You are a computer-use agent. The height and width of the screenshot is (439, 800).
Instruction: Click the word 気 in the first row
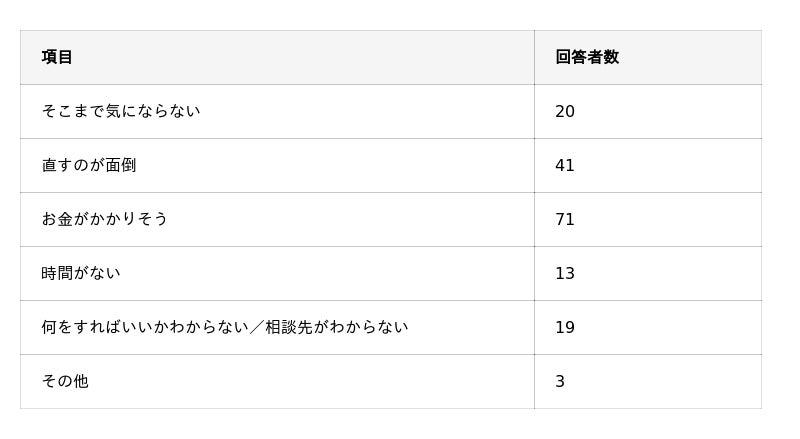click(x=113, y=111)
